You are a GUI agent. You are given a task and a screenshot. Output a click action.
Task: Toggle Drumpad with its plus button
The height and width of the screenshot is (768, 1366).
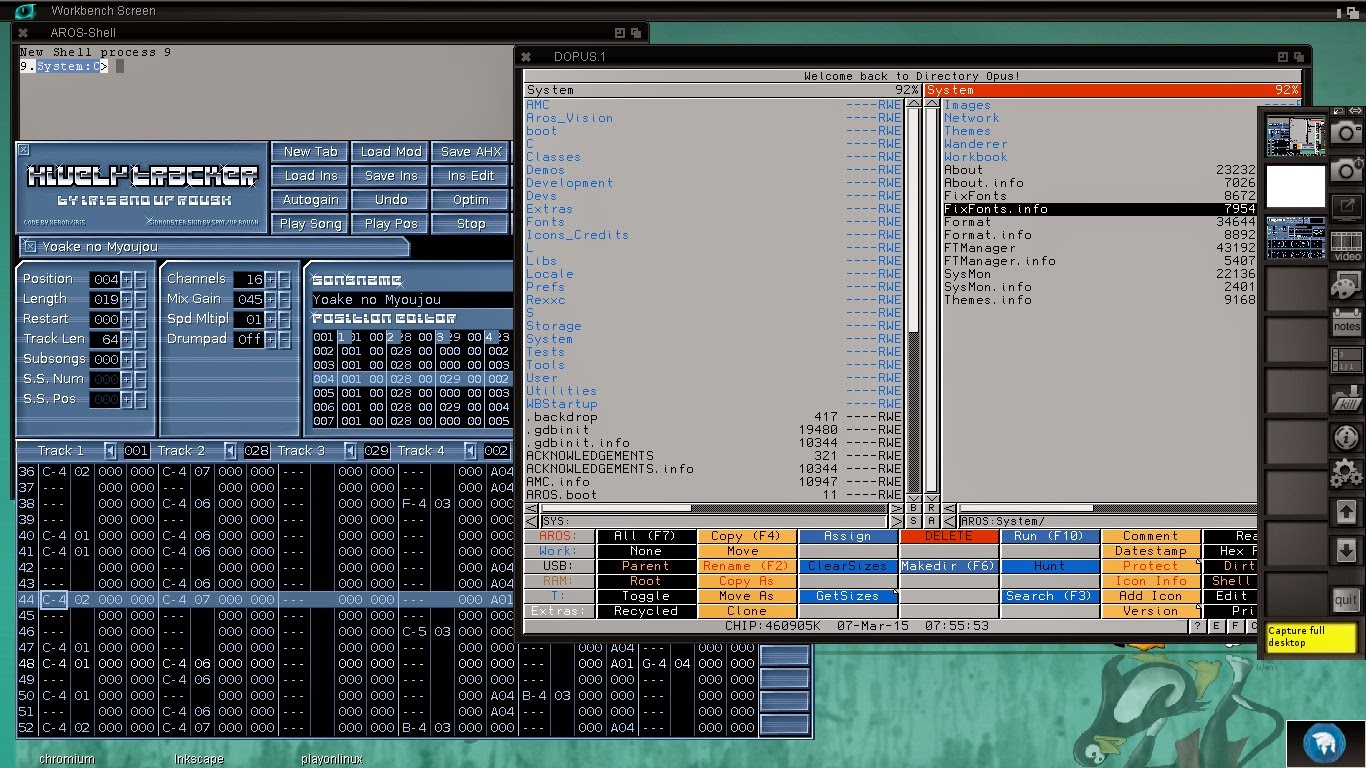tap(271, 339)
